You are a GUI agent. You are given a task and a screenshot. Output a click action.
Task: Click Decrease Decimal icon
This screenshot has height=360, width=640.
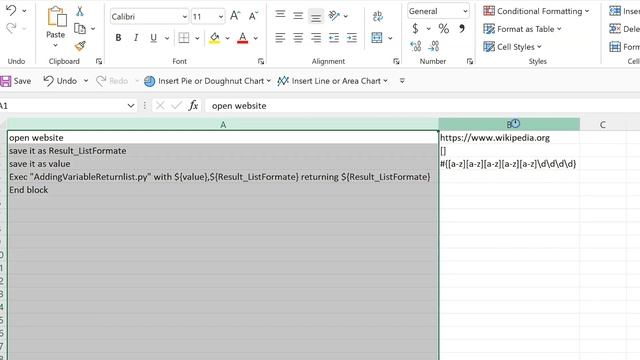click(433, 46)
